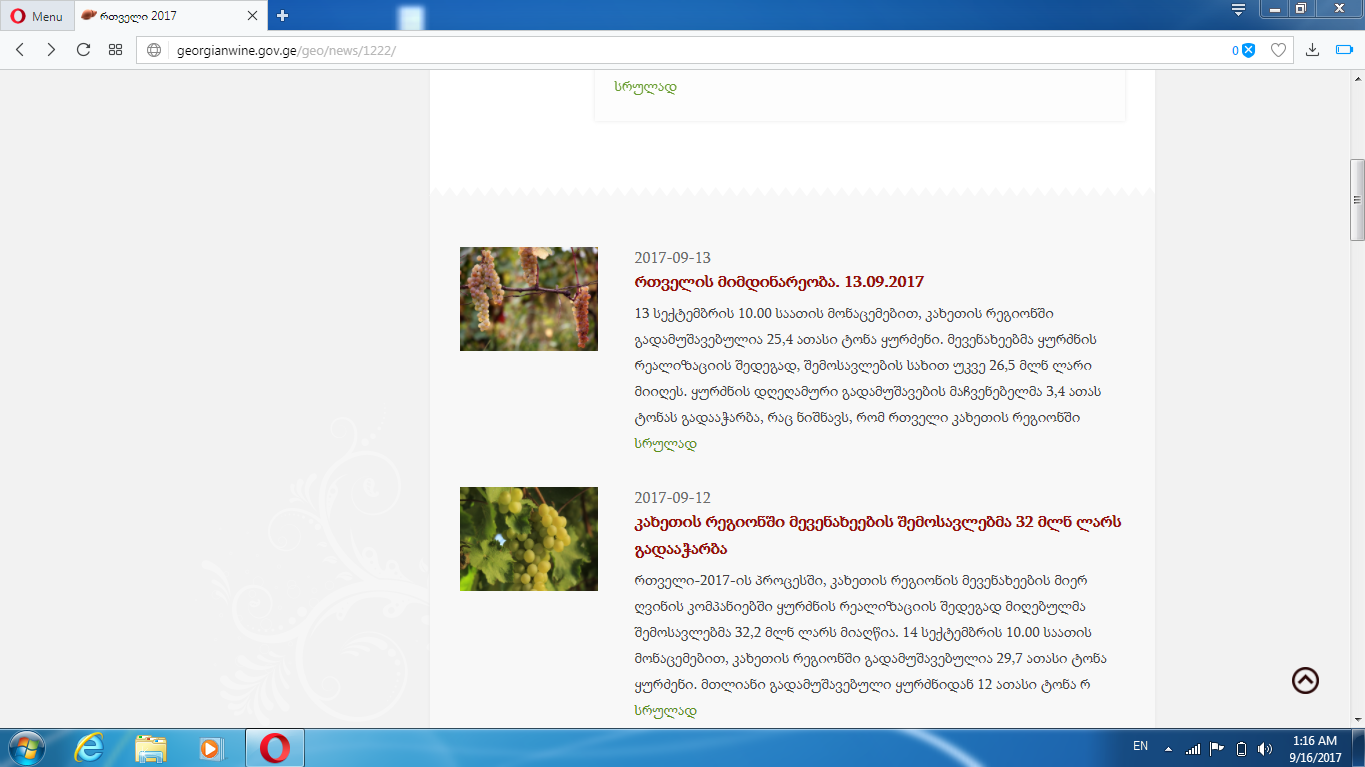Click the page vertical scrollbar thumb
Screen dimensions: 1365x767
click(x=1357, y=200)
